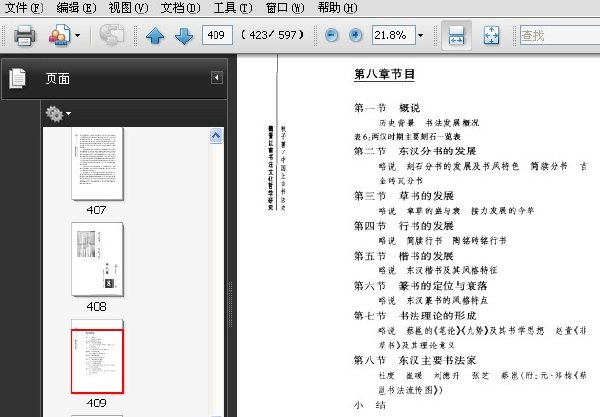Go to next page down arrow
This screenshot has height=417, width=600.
click(184, 36)
